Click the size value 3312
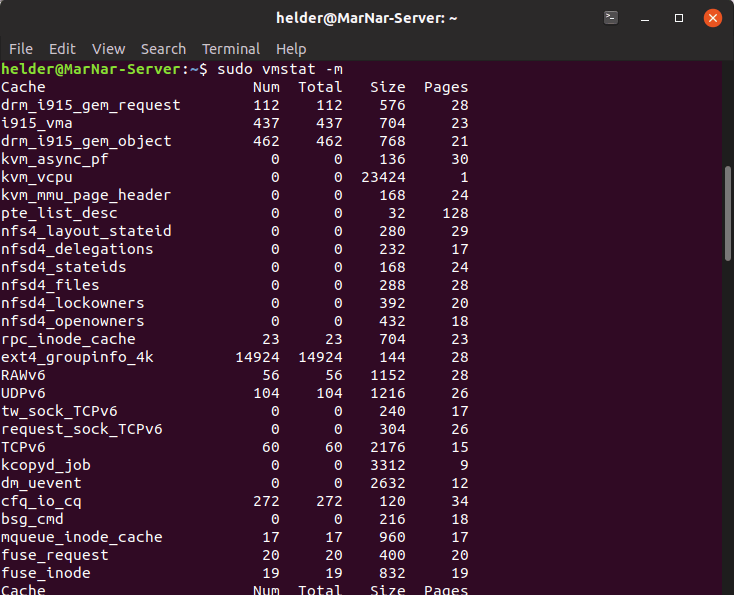The height and width of the screenshot is (595, 734). [x=388, y=465]
